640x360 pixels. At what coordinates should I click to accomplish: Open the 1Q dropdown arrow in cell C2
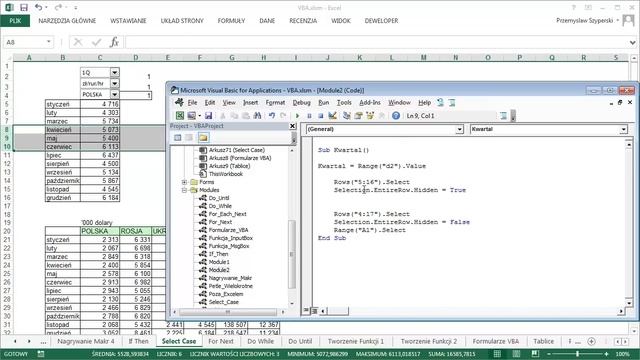(115, 73)
